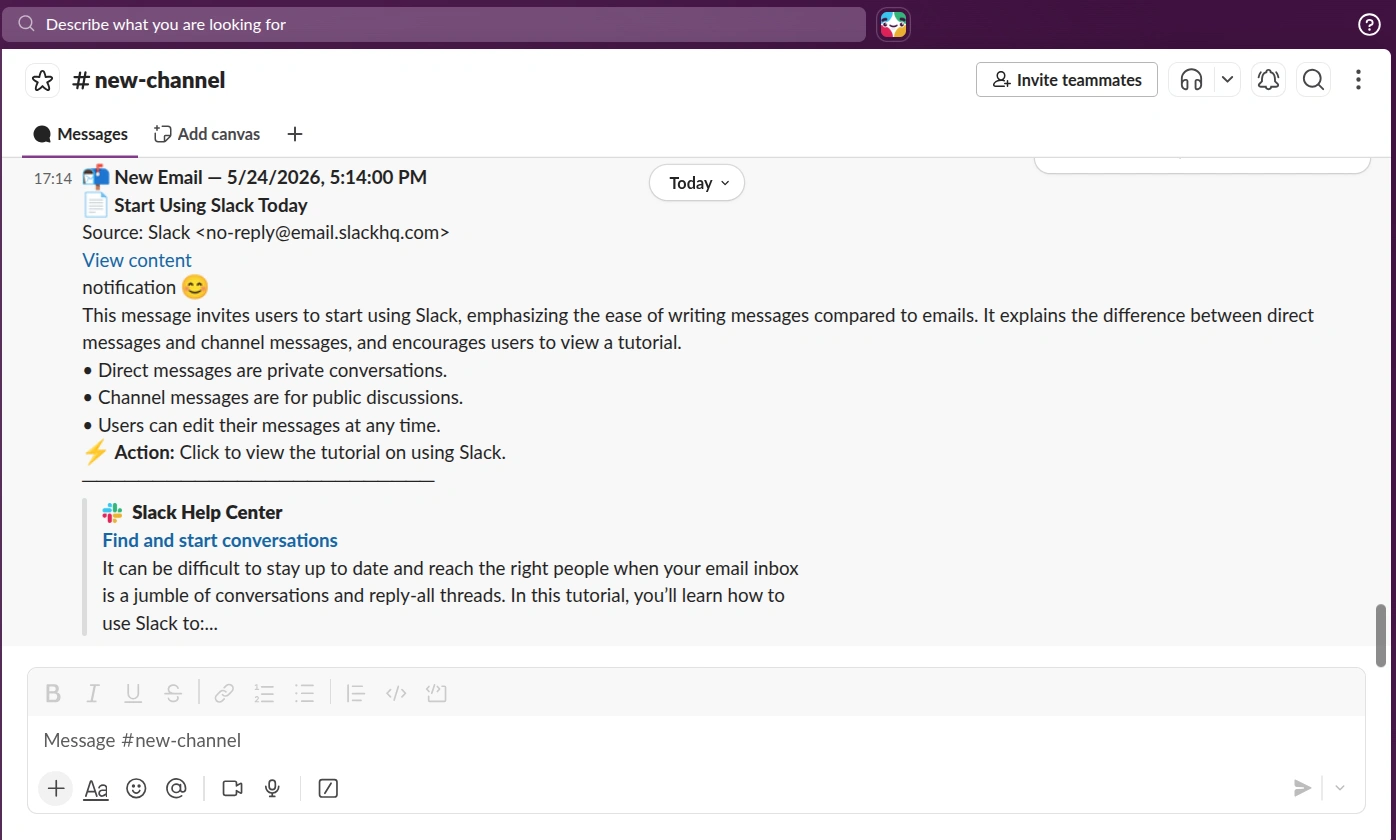Open the Today date dropdown
The height and width of the screenshot is (840, 1396).
pos(697,183)
